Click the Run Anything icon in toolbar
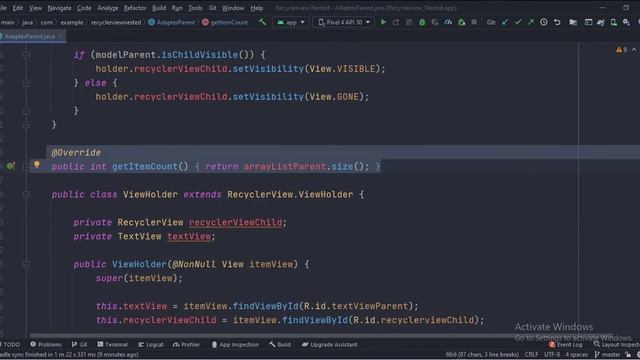The width and height of the screenshot is (640, 360). (588, 22)
